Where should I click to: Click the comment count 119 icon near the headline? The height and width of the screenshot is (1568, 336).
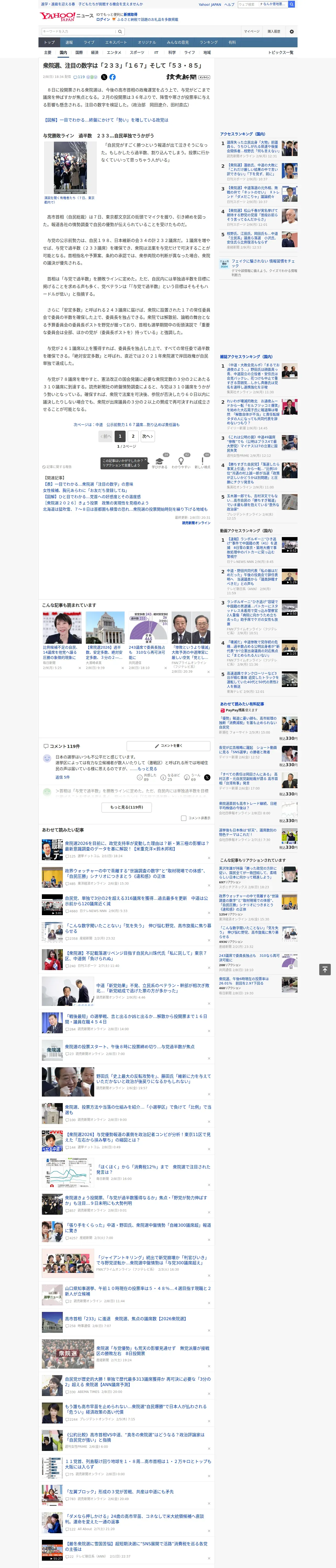tap(79, 77)
